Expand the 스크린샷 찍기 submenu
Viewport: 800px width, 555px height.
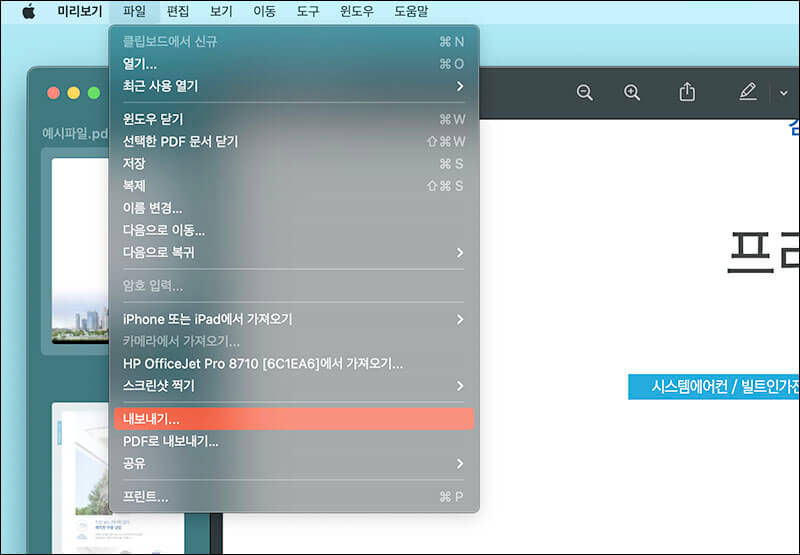(x=293, y=386)
